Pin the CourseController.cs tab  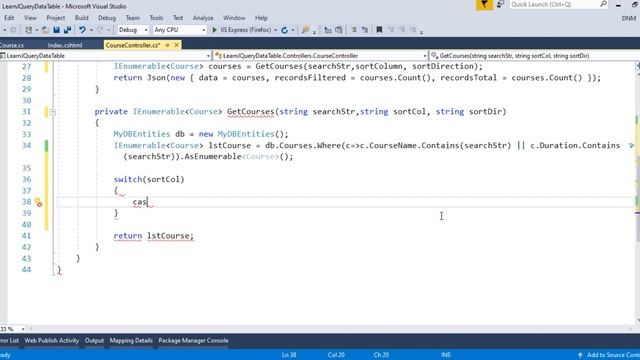pos(167,45)
